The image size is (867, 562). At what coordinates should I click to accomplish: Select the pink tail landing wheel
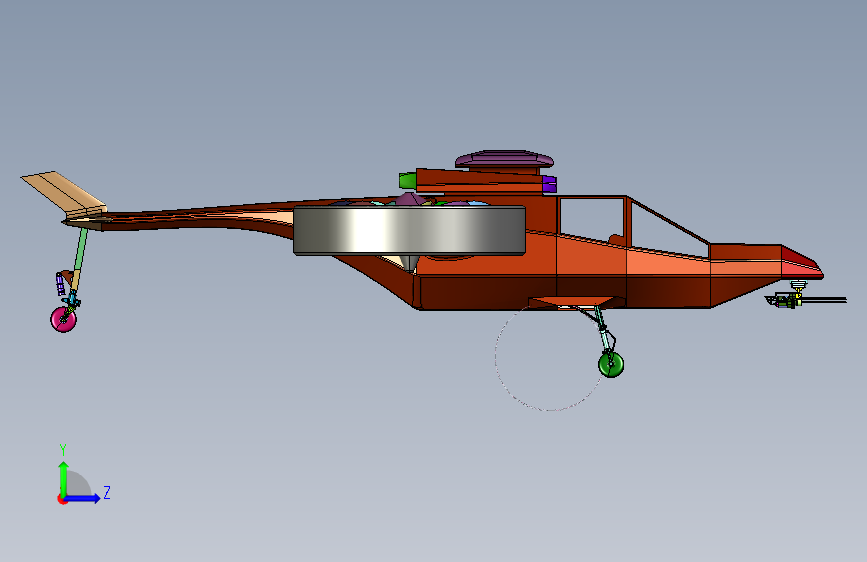click(x=64, y=319)
